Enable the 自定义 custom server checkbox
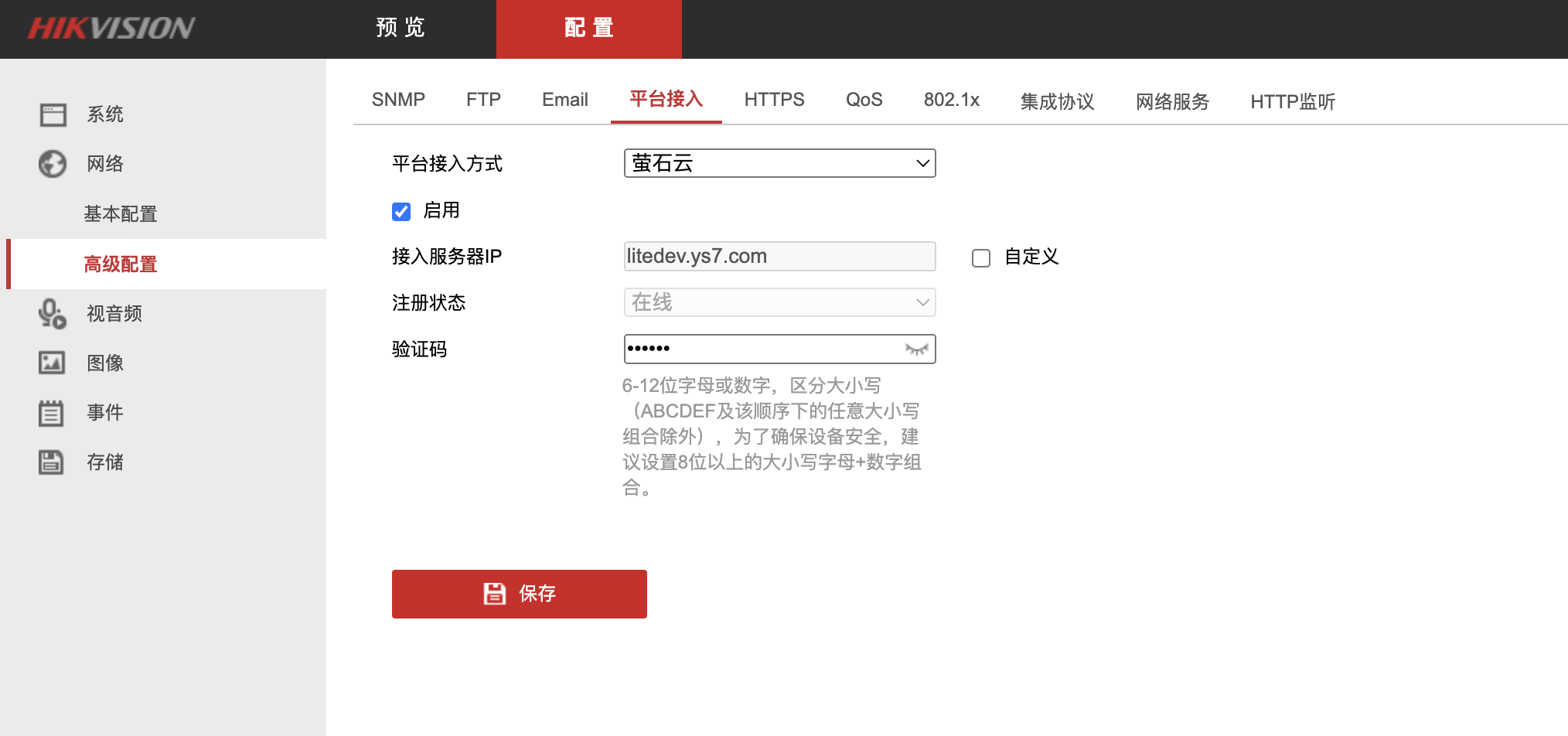Image resolution: width=1568 pixels, height=736 pixels. pos(981,258)
